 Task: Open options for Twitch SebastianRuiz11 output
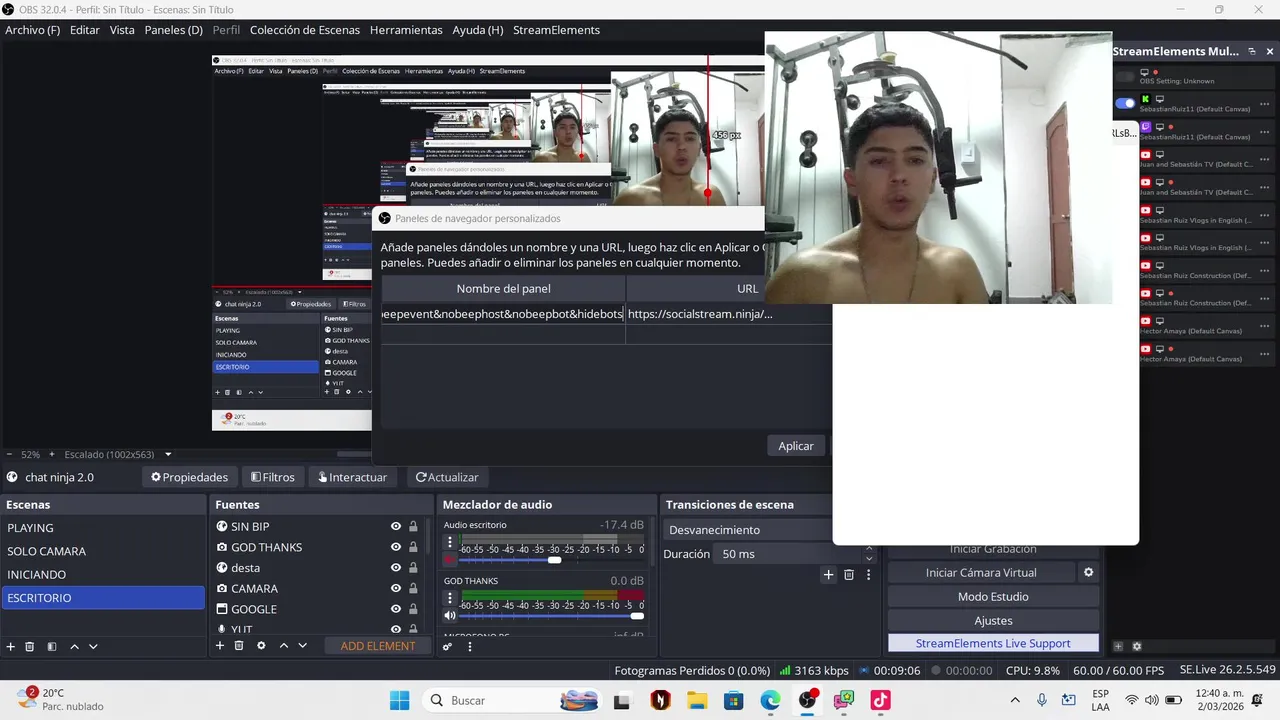(1265, 131)
